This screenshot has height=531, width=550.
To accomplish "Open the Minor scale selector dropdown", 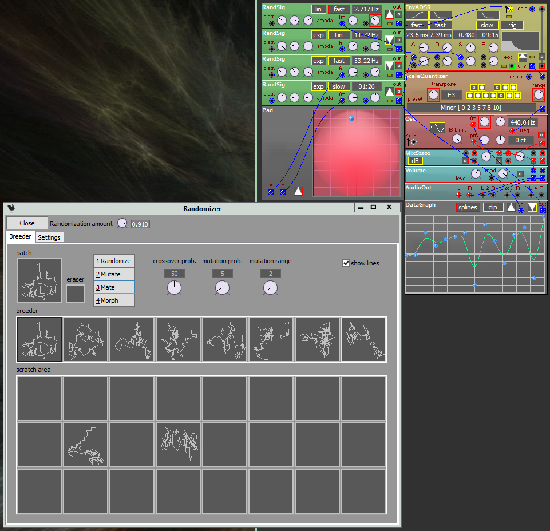I will click(471, 108).
